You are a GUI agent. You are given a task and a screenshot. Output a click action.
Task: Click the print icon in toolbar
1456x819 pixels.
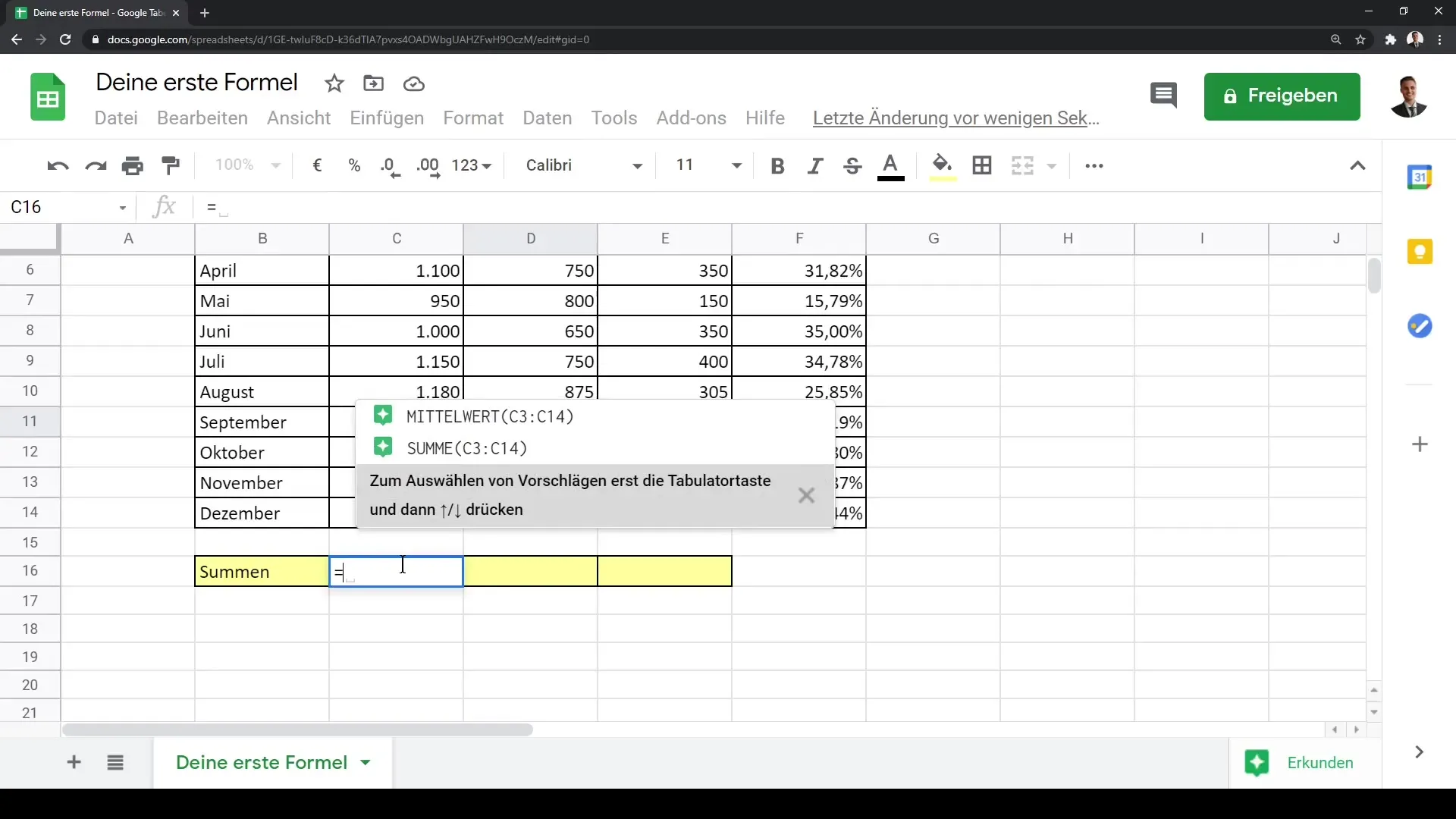(132, 165)
